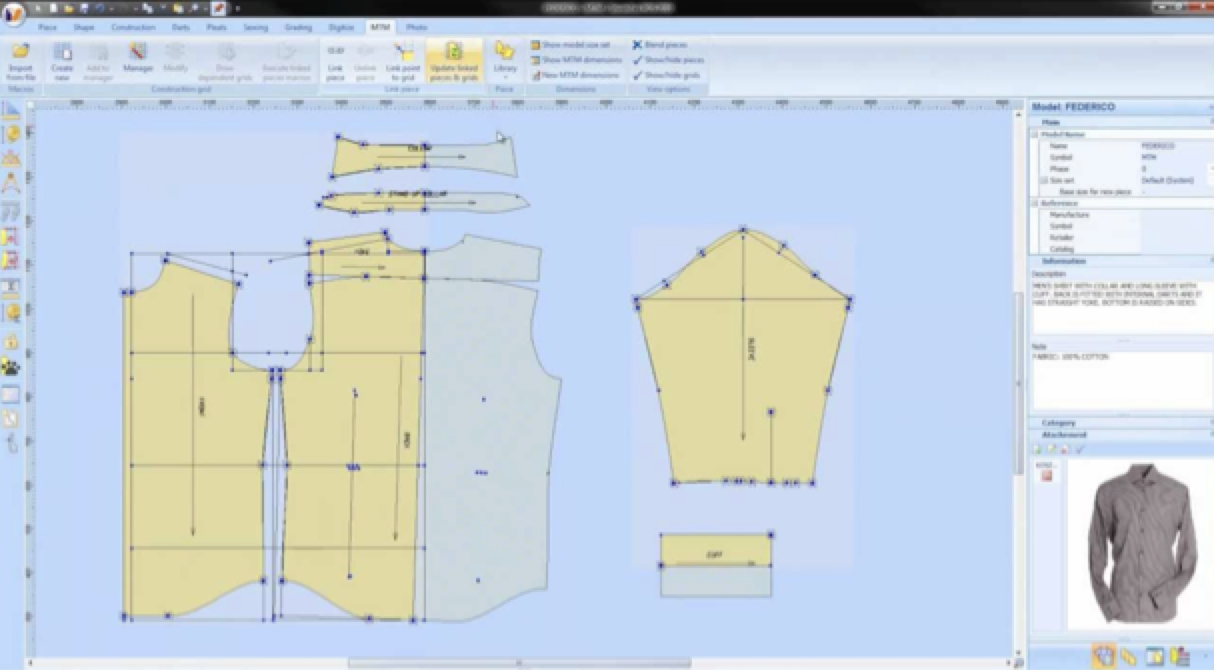
Task: Toggle Show/hide pieces option
Action: (x=668, y=60)
